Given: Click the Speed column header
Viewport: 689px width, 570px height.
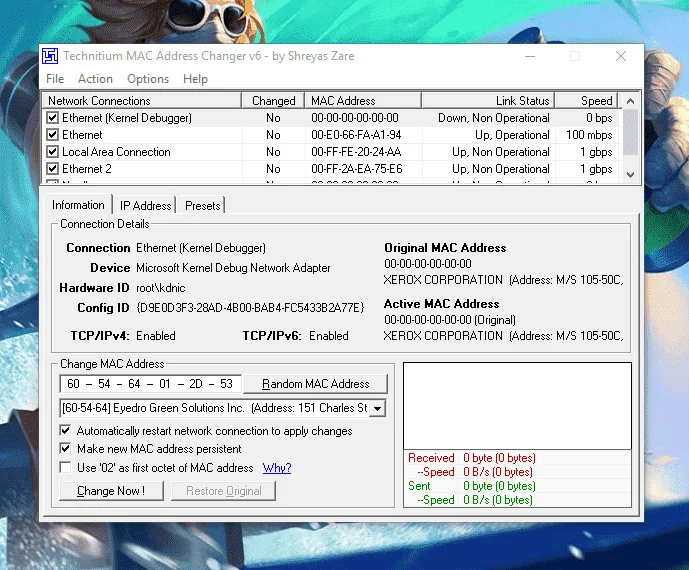Looking at the screenshot, I should 587,101.
